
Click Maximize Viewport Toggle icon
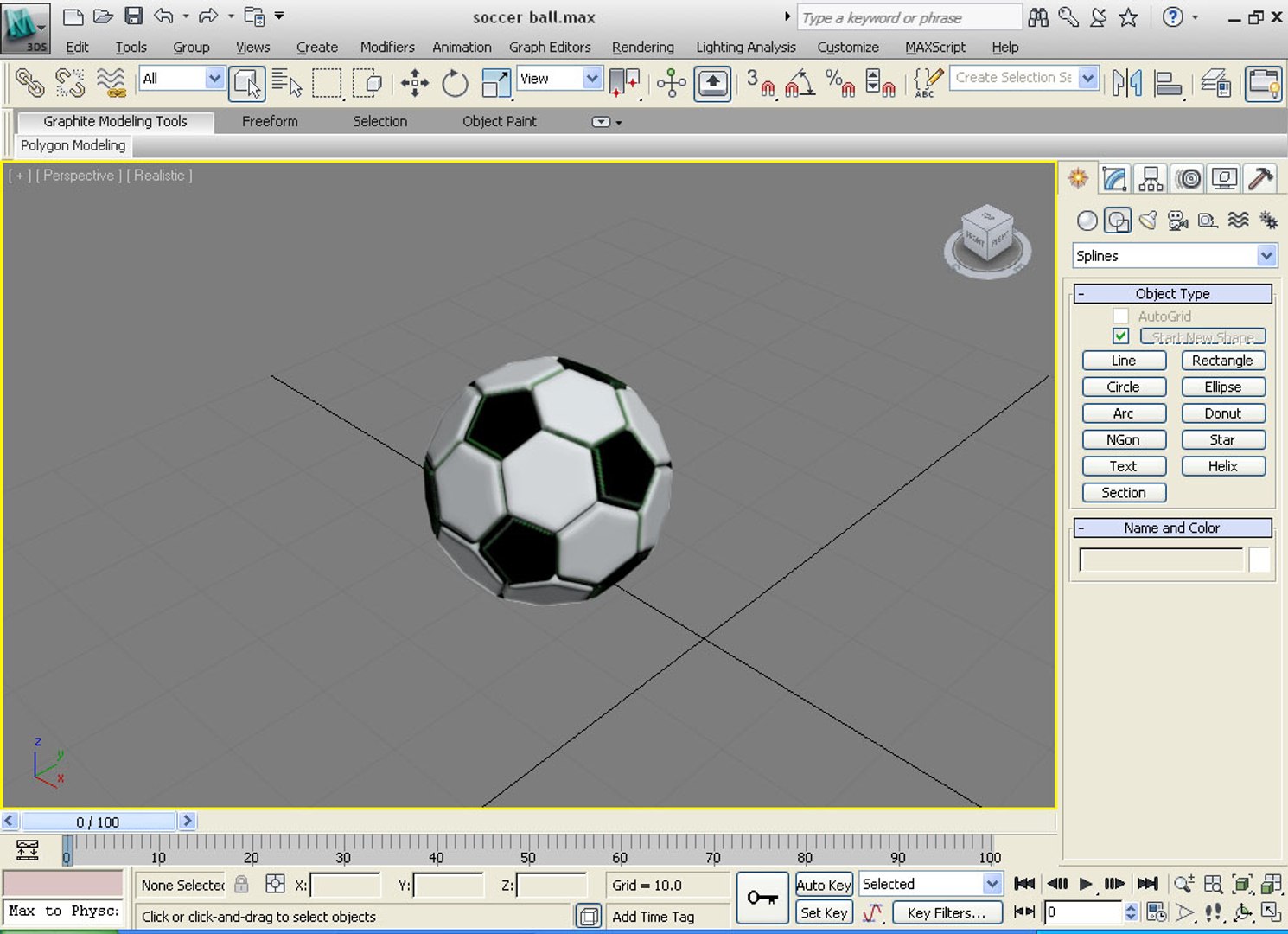tap(1271, 912)
